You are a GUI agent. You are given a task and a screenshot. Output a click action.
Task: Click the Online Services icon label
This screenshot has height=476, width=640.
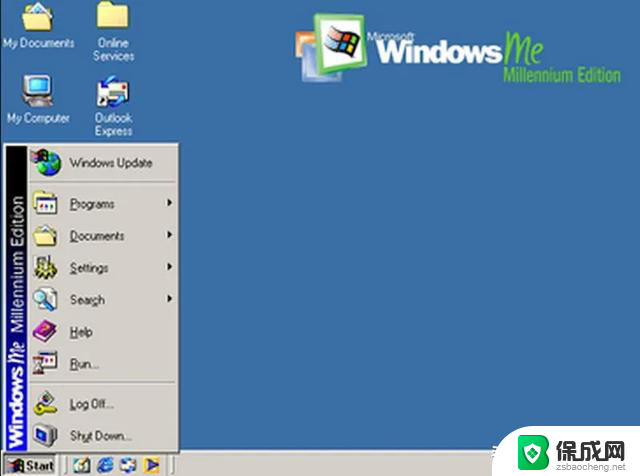click(113, 49)
